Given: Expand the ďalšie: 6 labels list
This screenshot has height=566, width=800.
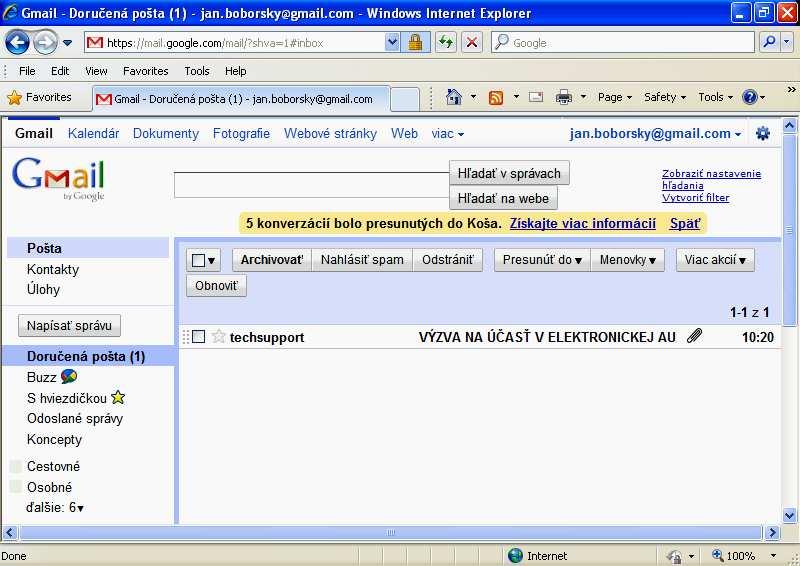Looking at the screenshot, I should tap(55, 507).
